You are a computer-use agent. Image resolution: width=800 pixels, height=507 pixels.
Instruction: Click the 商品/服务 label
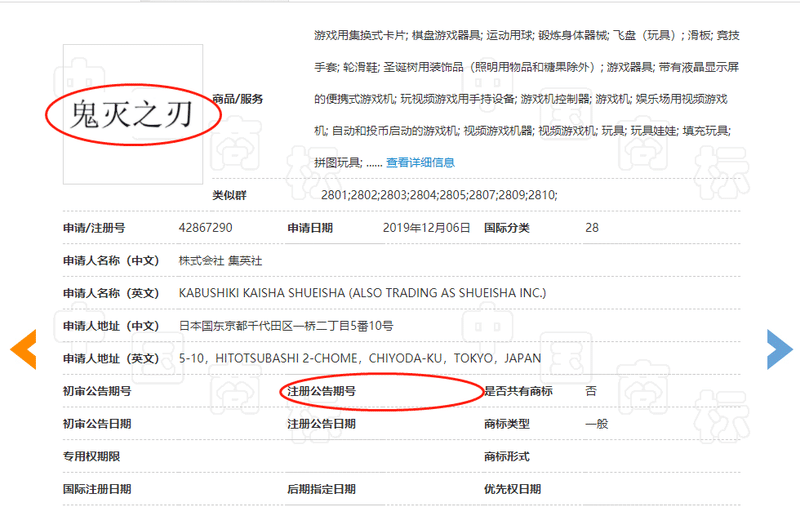[x=237, y=99]
